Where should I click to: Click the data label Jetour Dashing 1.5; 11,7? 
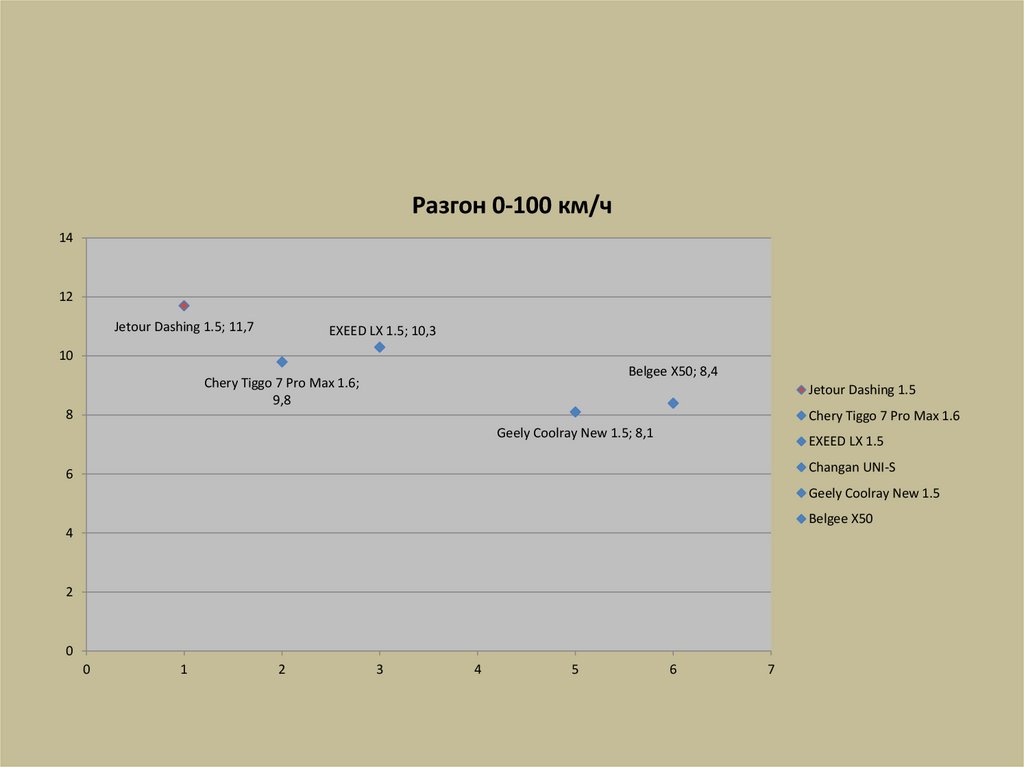pos(184,327)
